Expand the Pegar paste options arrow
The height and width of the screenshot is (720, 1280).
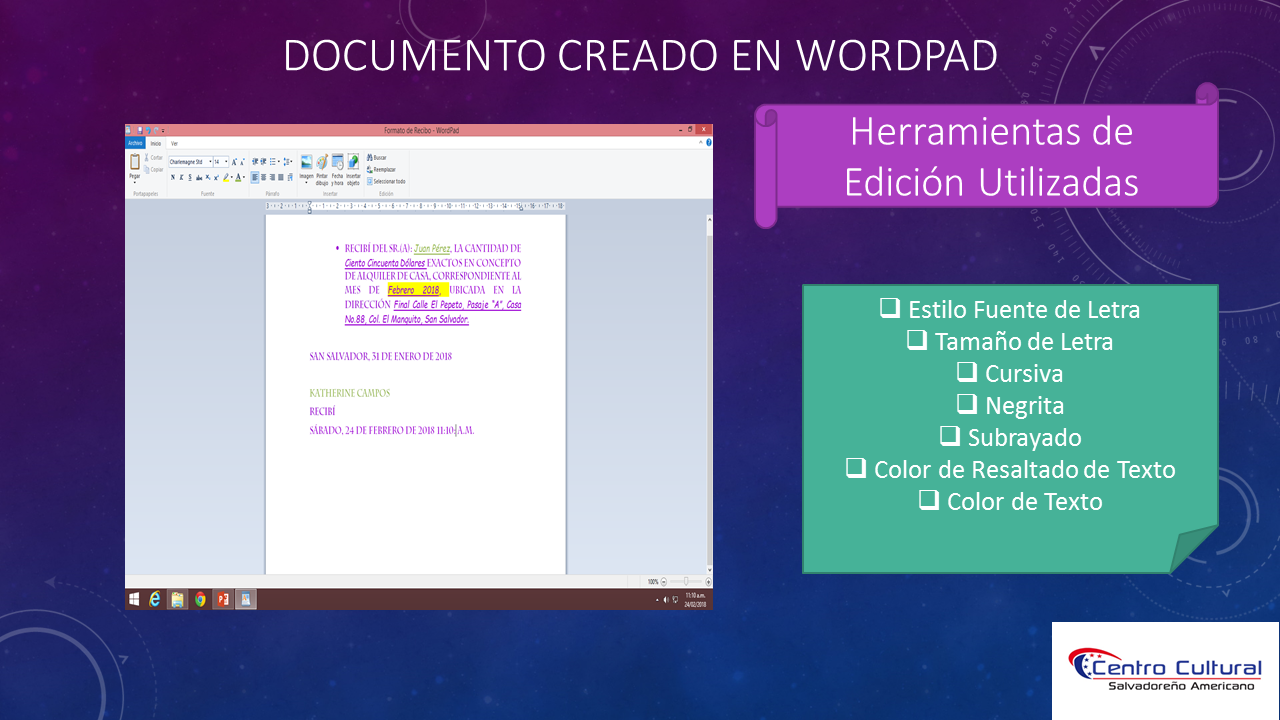click(x=135, y=183)
